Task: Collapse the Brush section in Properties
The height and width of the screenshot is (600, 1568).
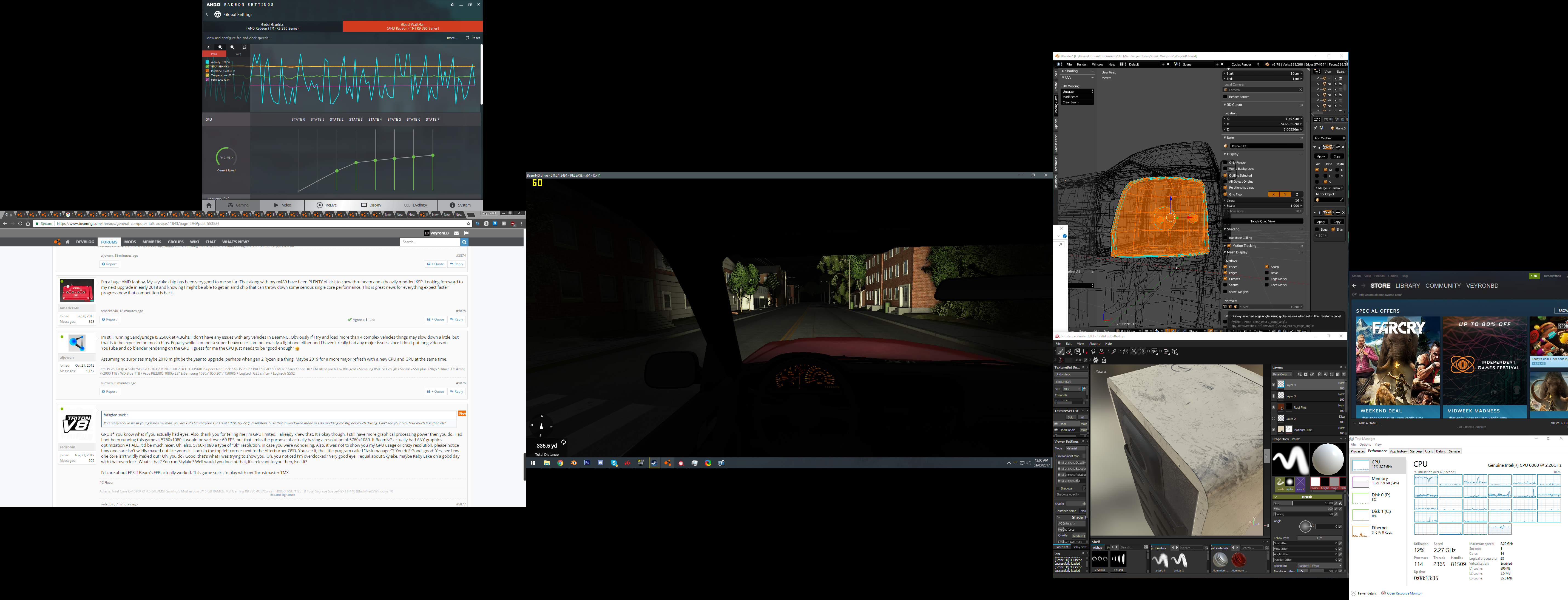Action: [x=1276, y=497]
